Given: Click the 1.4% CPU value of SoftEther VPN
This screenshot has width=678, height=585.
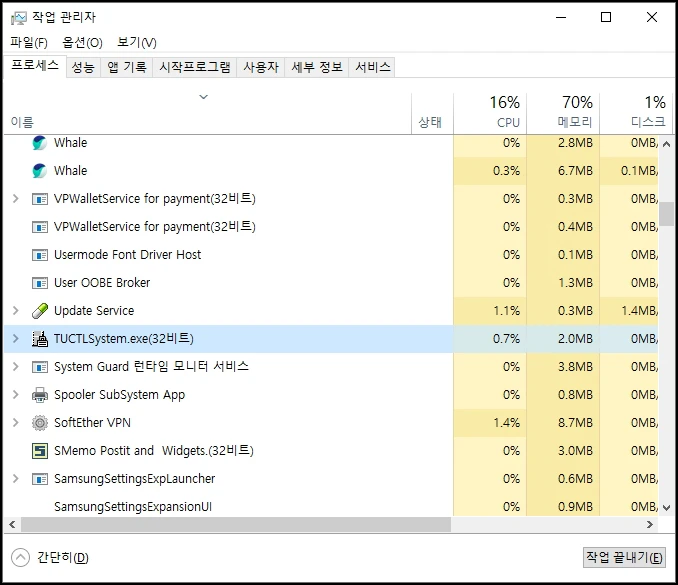Looking at the screenshot, I should point(506,423).
